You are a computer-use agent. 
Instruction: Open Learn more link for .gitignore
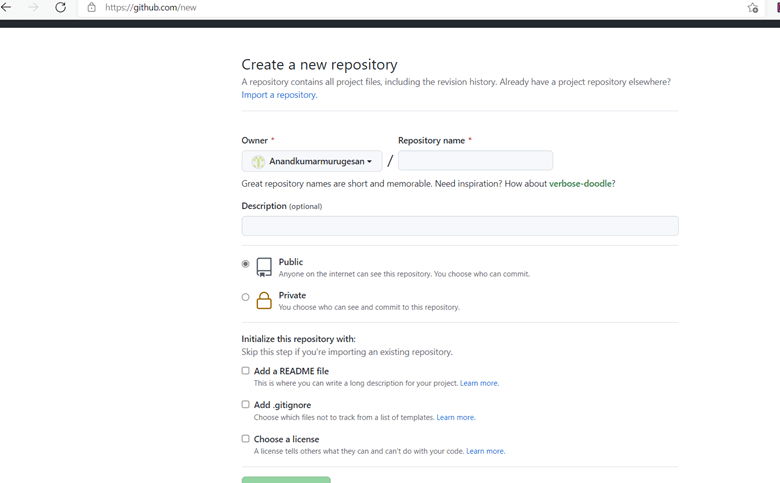tap(456, 417)
